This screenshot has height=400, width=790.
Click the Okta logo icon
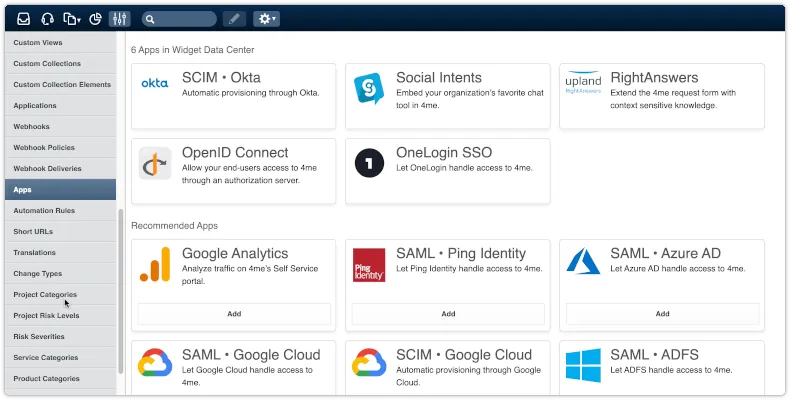(155, 83)
